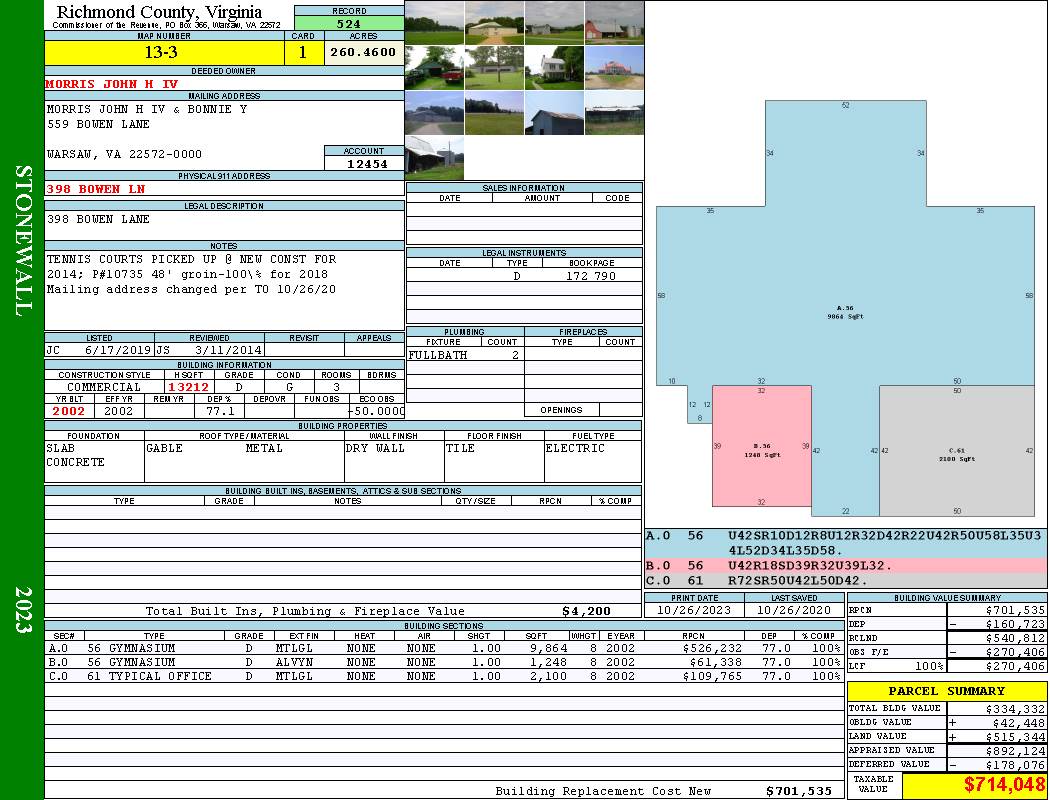
Task: Select deeded owner MORRIS JOHN H IV
Action: (112, 84)
